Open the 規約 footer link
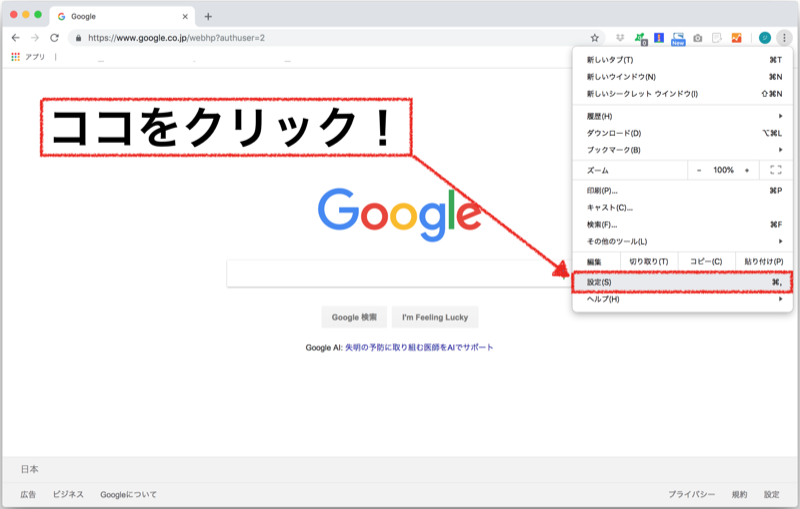The height and width of the screenshot is (509, 800). click(739, 494)
